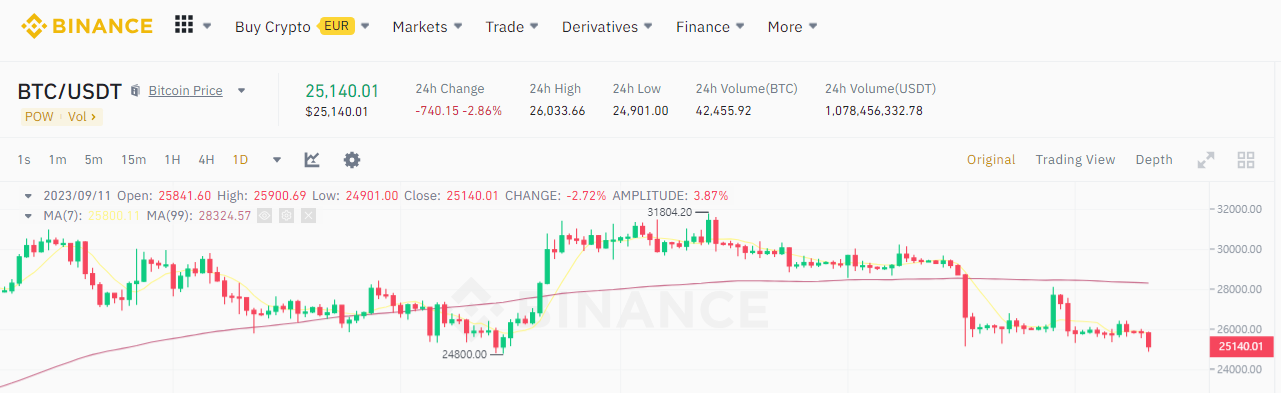Expand chart to fullscreen

[x=1206, y=160]
